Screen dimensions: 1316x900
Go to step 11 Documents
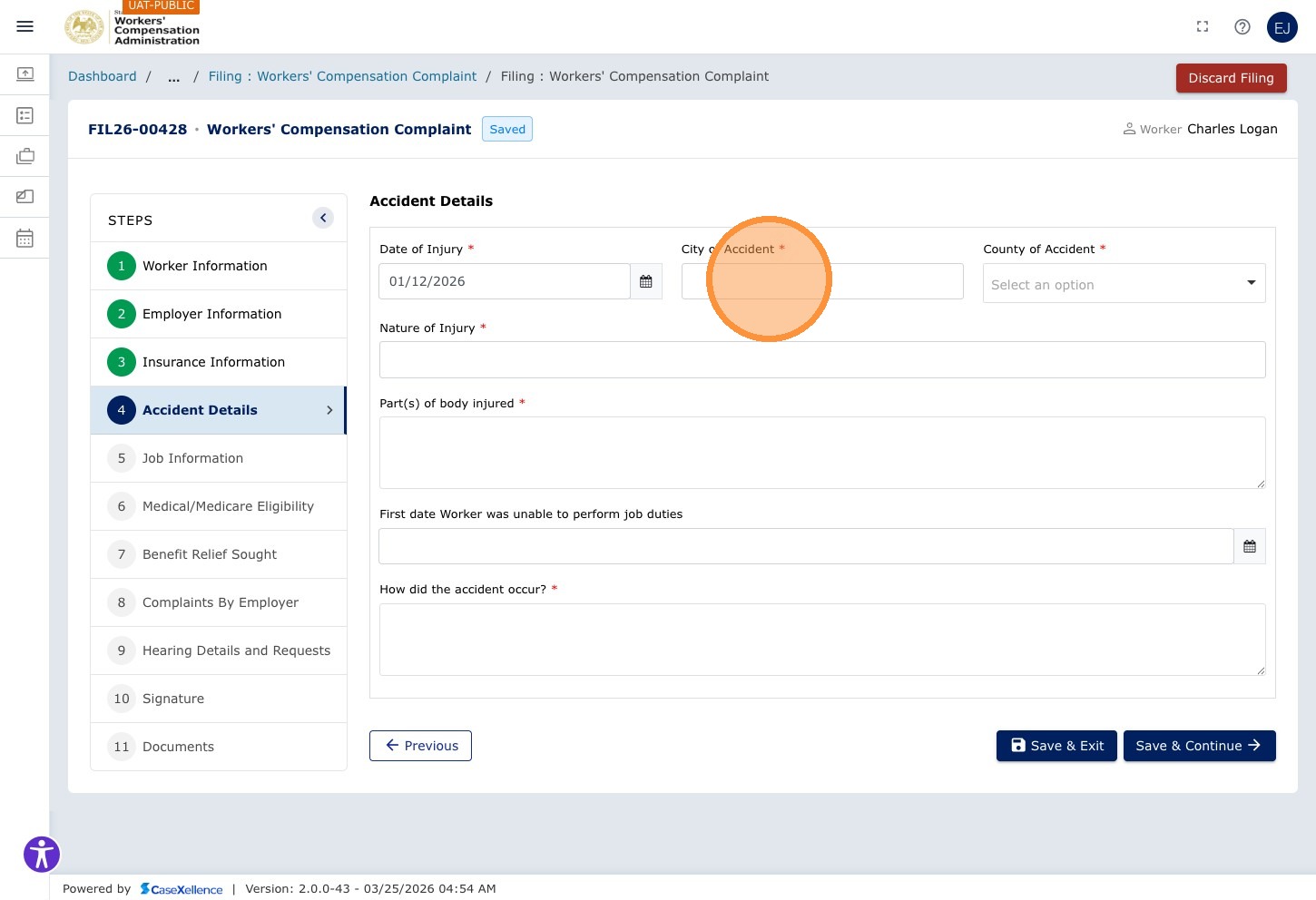[219, 747]
